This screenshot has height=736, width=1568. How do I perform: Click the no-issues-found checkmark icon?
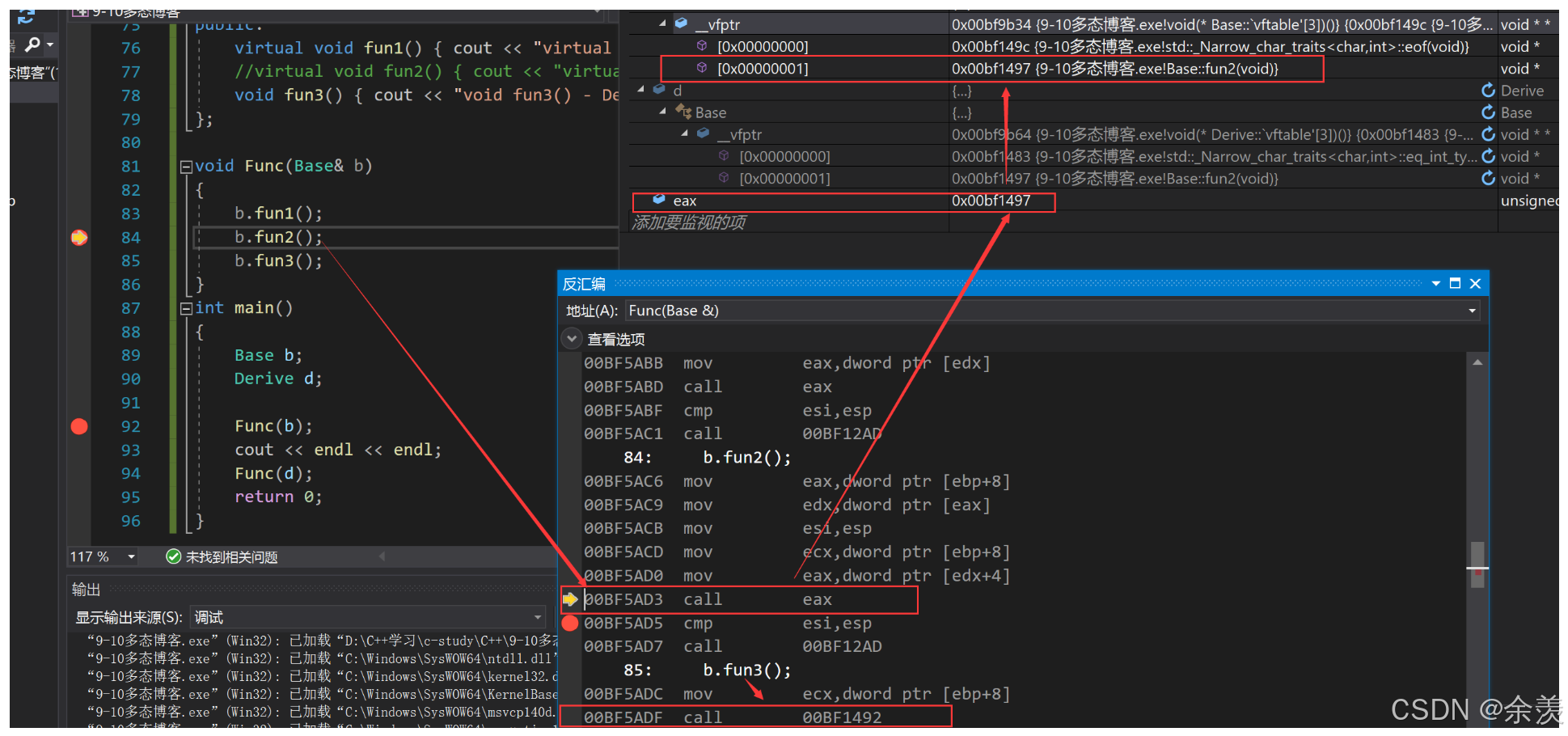pyautogui.click(x=173, y=556)
